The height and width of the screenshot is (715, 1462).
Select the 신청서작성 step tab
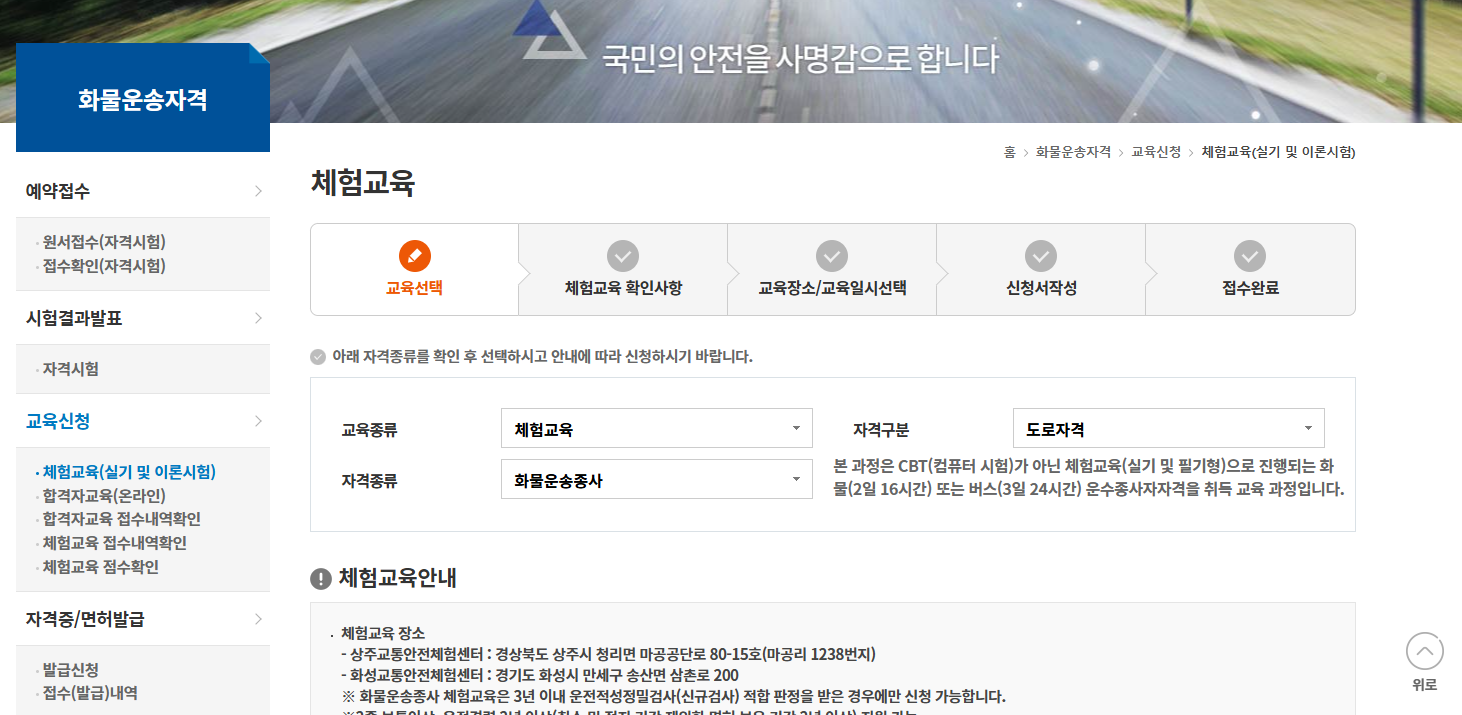click(1041, 269)
